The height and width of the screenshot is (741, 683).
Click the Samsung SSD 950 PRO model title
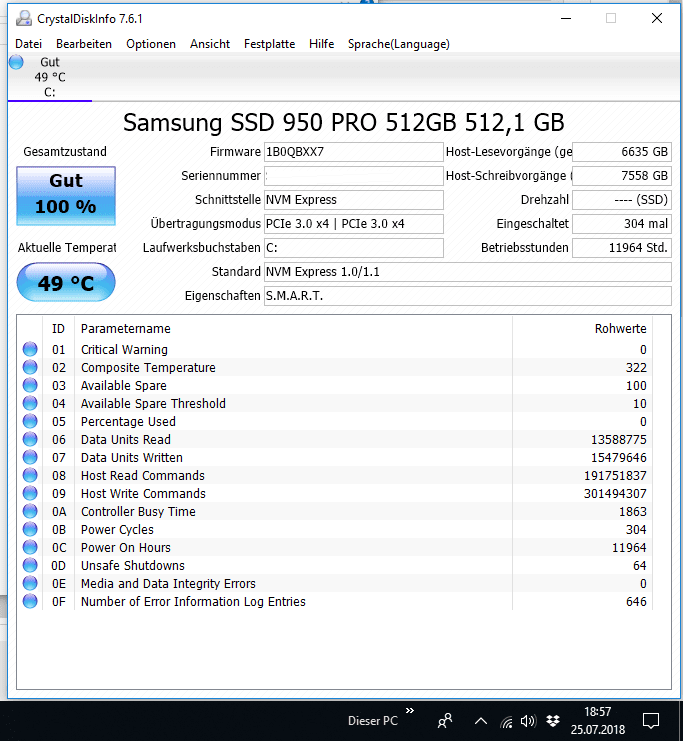tap(344, 122)
